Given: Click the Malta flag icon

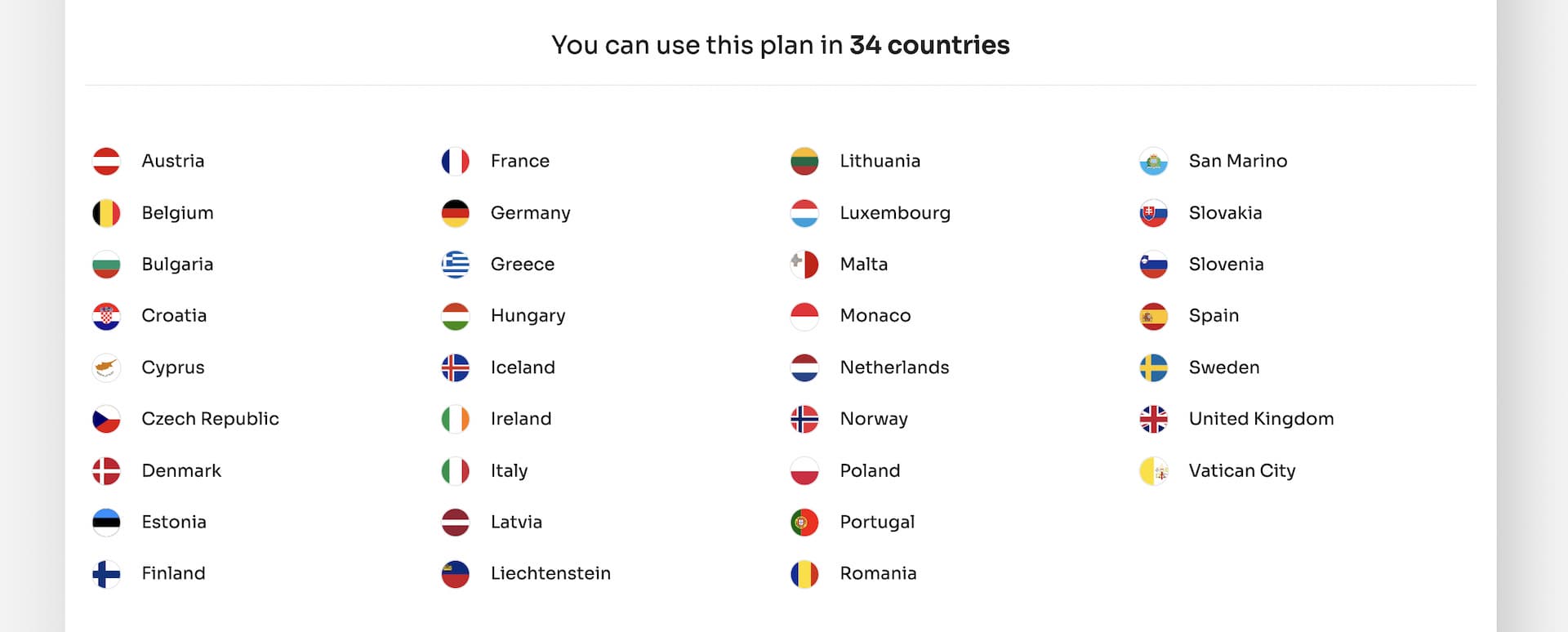Looking at the screenshot, I should [804, 265].
